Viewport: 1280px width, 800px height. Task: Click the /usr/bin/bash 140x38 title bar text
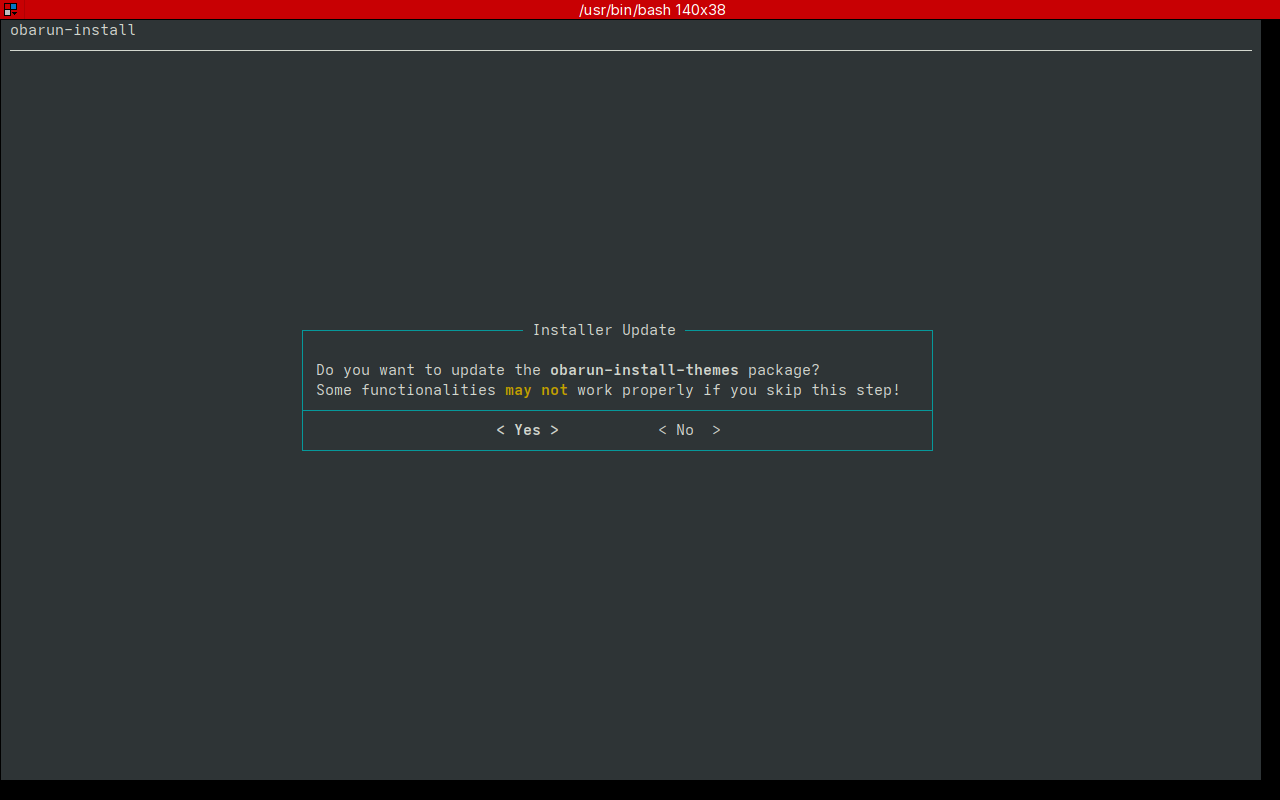pos(652,10)
